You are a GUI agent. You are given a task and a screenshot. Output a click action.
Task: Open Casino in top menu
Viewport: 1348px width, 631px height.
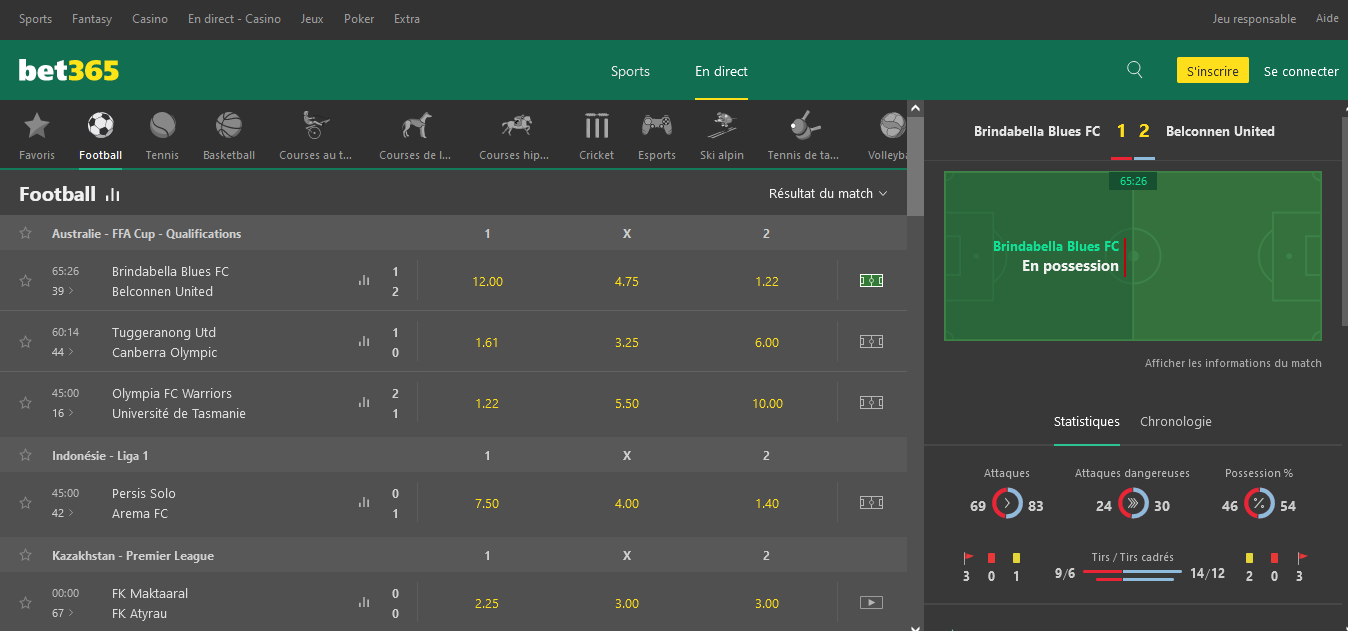[150, 19]
